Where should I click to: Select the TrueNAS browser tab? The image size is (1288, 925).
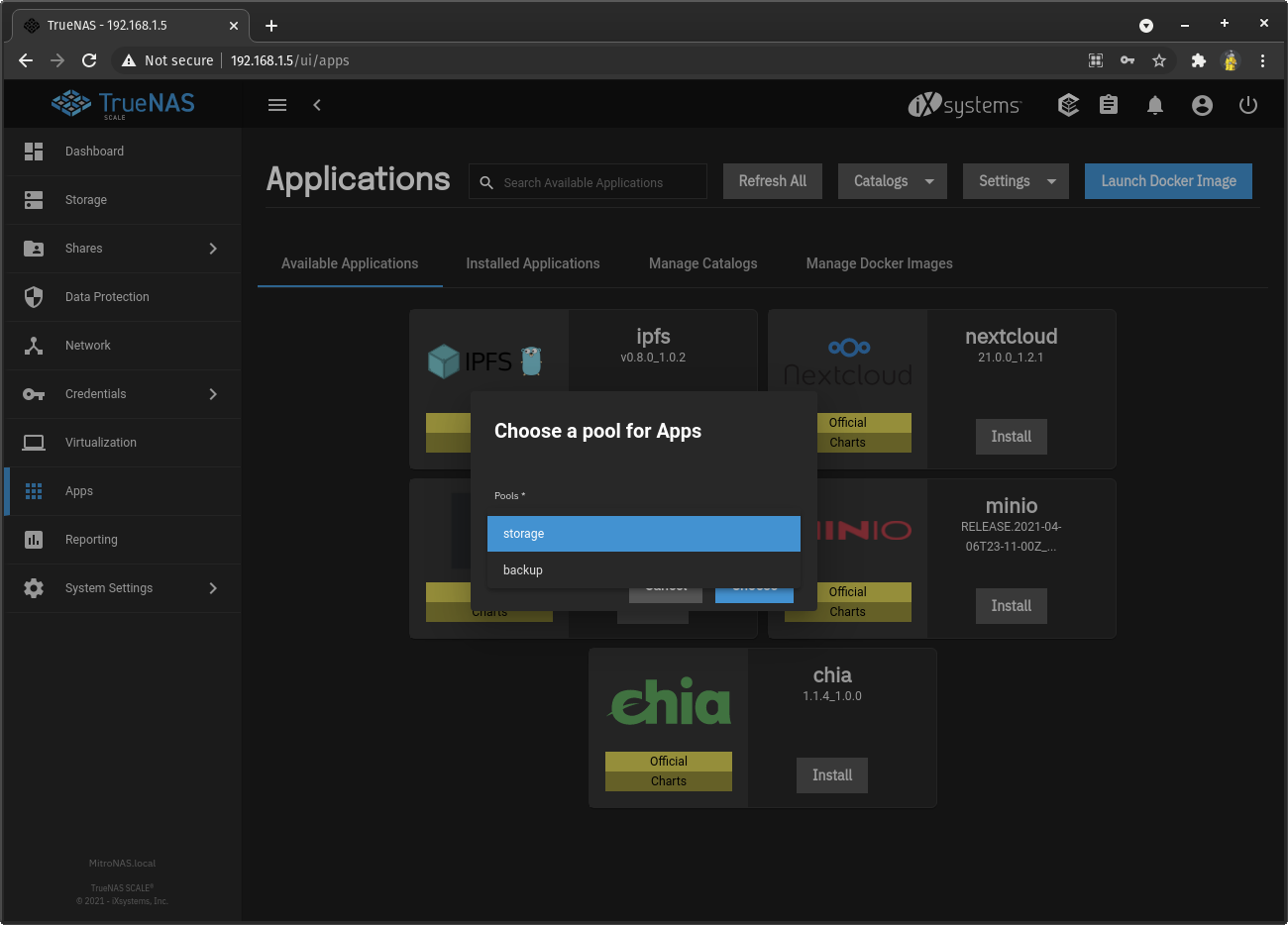129,26
